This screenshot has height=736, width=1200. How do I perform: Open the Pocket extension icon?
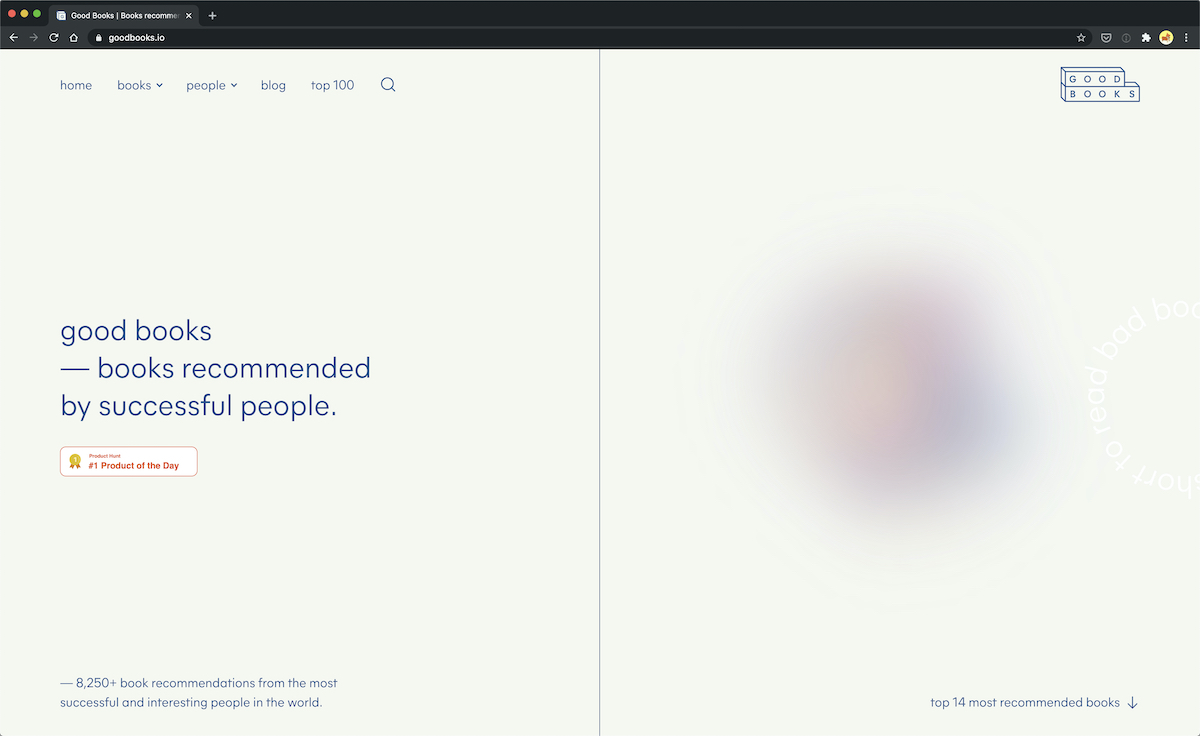(1106, 37)
